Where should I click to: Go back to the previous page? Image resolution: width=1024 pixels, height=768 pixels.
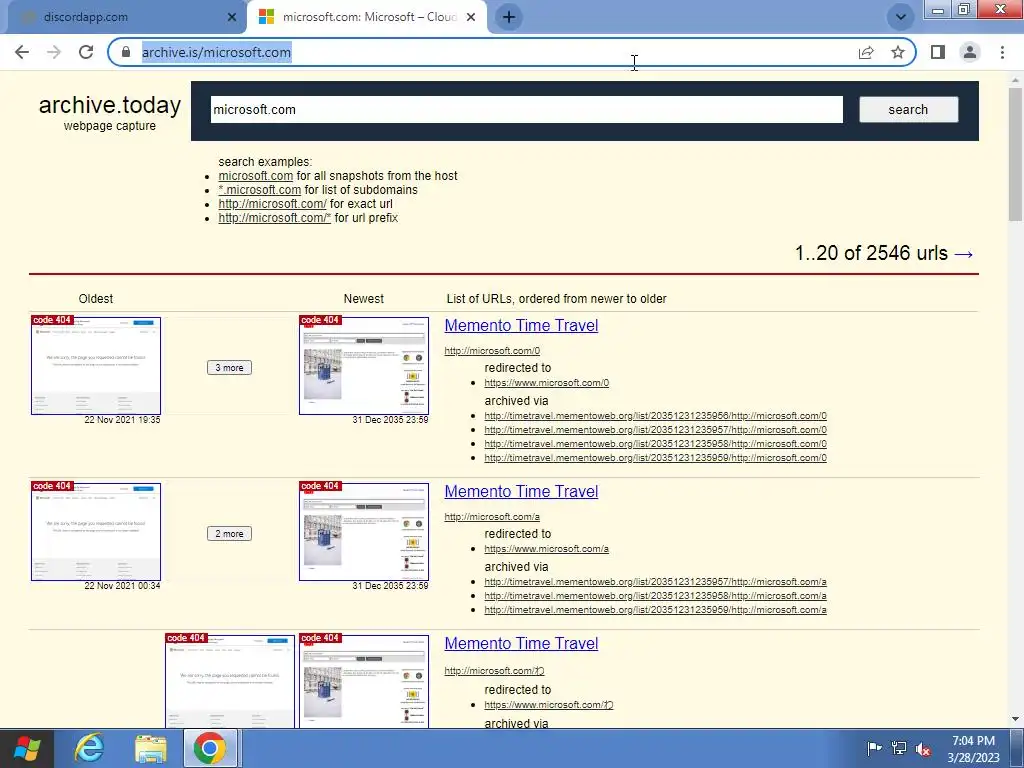click(x=22, y=52)
